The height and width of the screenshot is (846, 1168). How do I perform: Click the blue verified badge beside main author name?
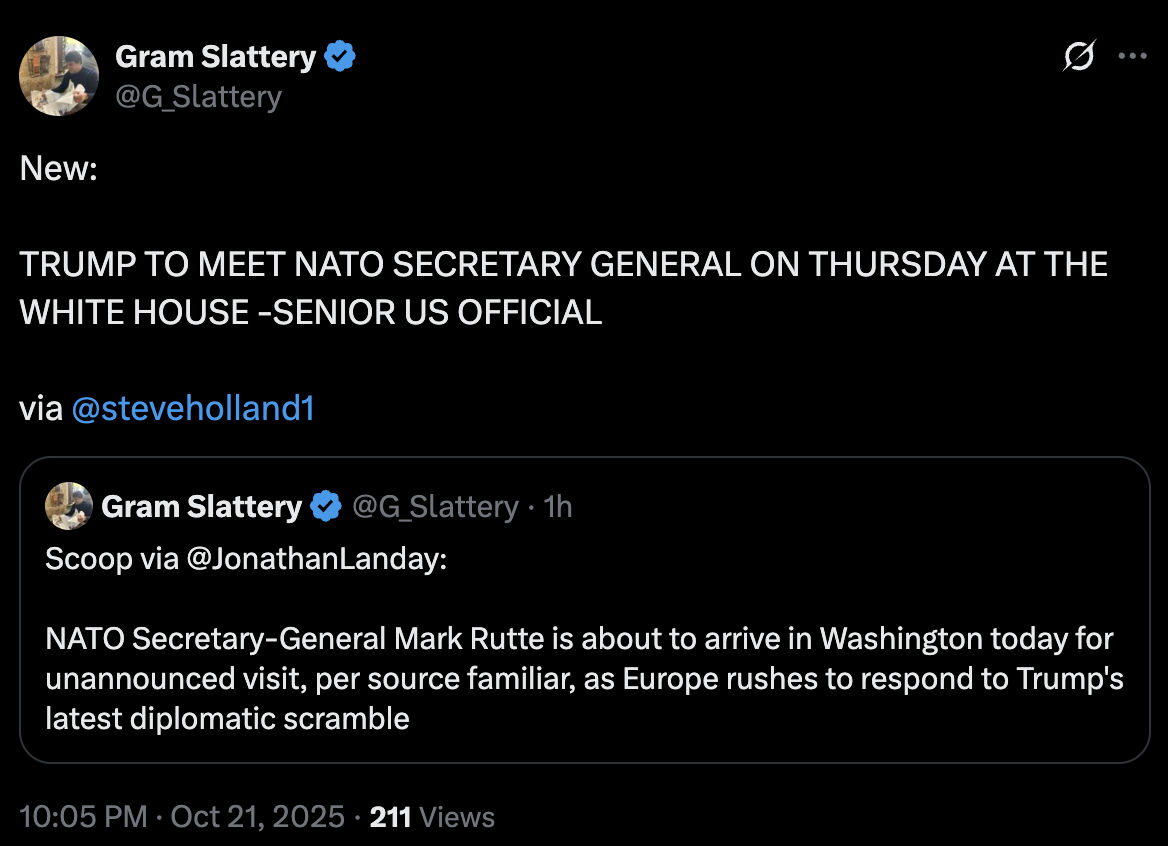coord(341,58)
